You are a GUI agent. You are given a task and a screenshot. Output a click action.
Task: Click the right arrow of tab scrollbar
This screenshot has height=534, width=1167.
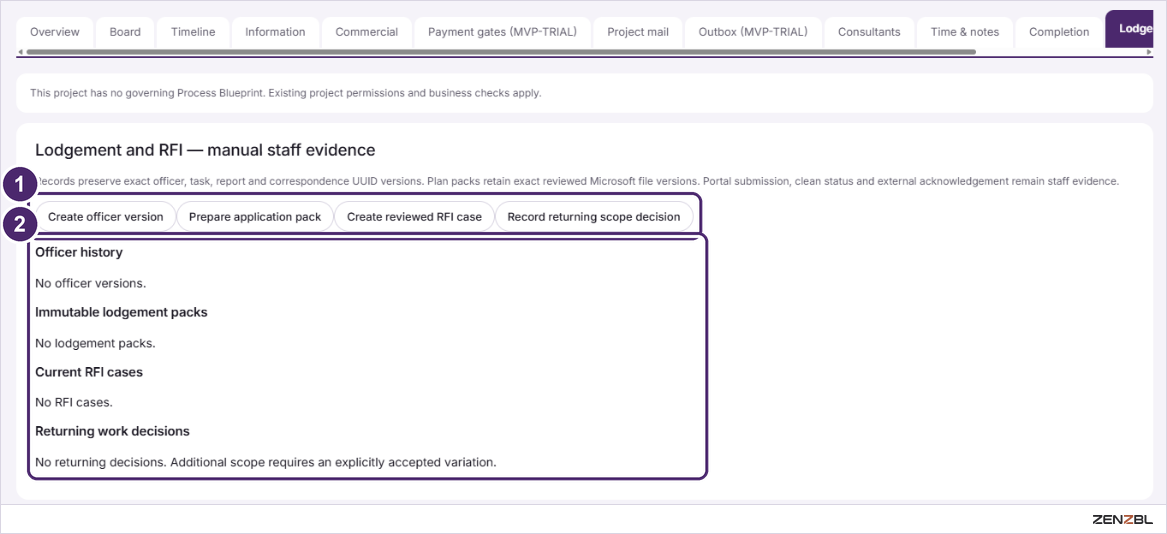1150,52
